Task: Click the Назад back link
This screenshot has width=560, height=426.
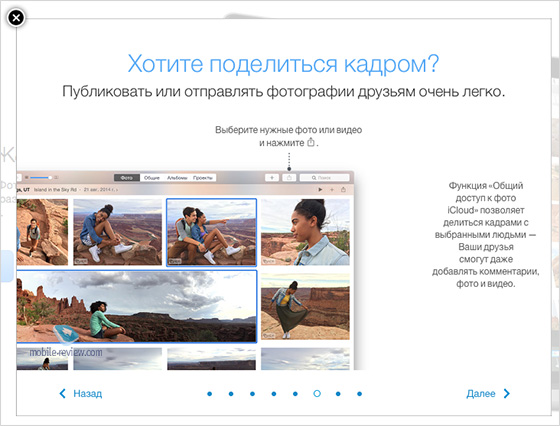Action: click(88, 394)
